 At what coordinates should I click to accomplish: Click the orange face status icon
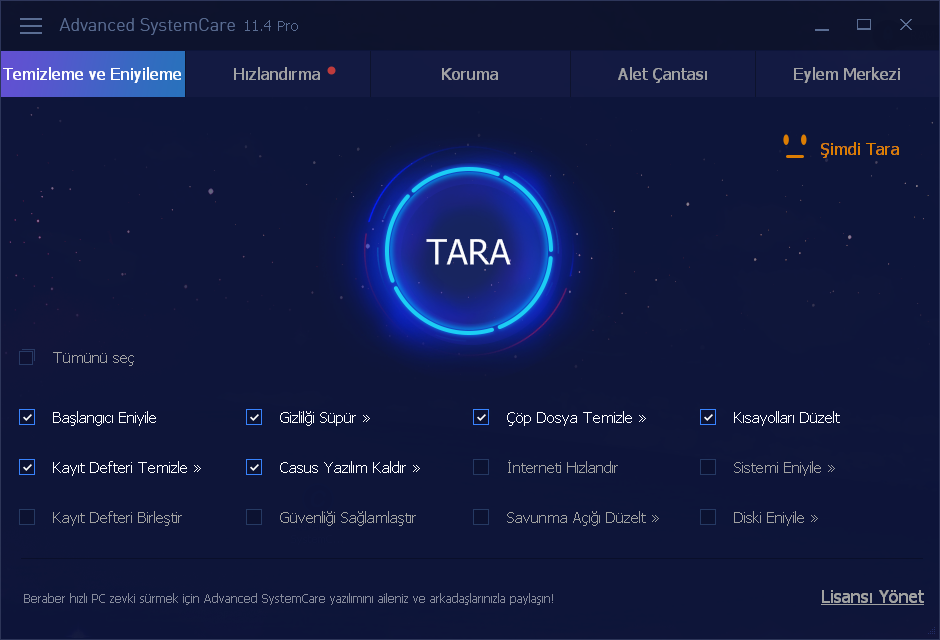coord(795,147)
